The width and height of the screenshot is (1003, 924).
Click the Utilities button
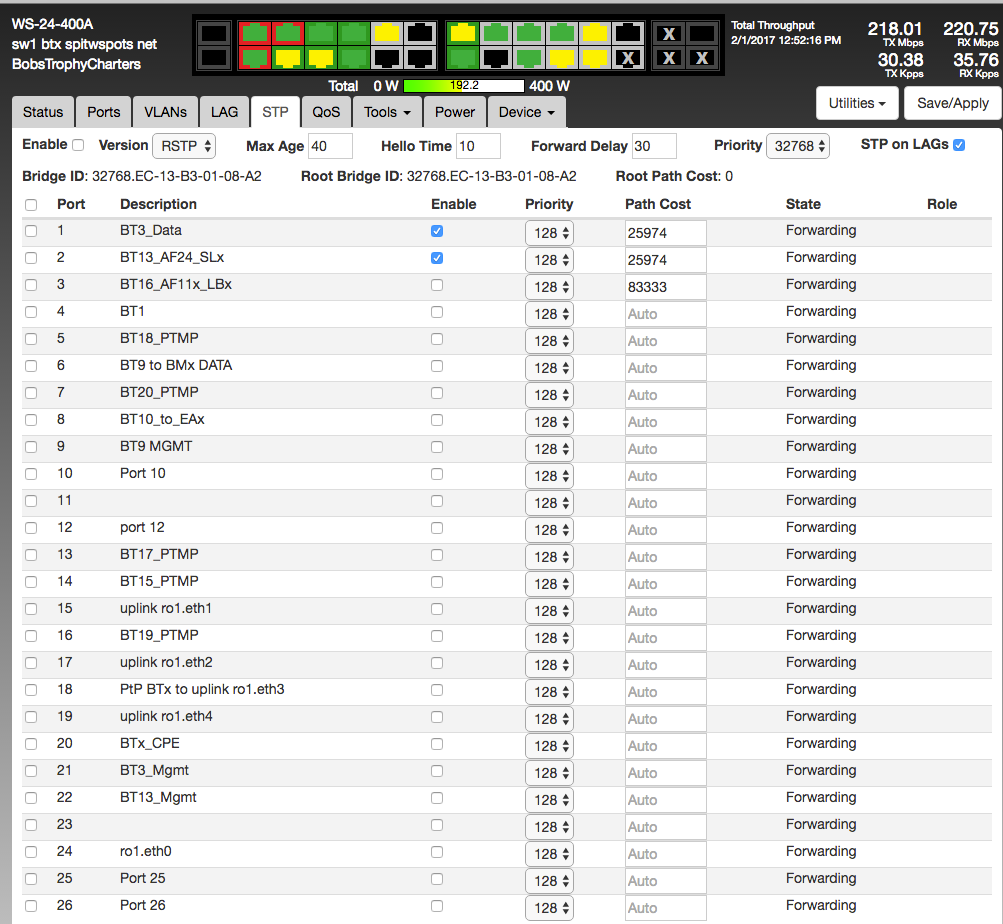coord(857,103)
